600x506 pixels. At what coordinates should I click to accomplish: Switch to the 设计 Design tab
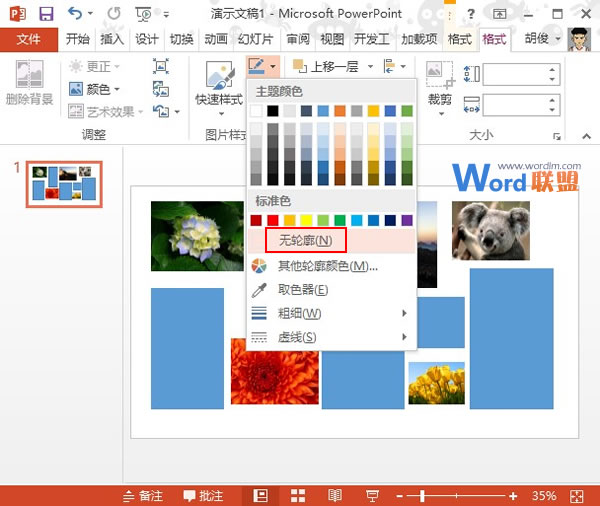(147, 39)
